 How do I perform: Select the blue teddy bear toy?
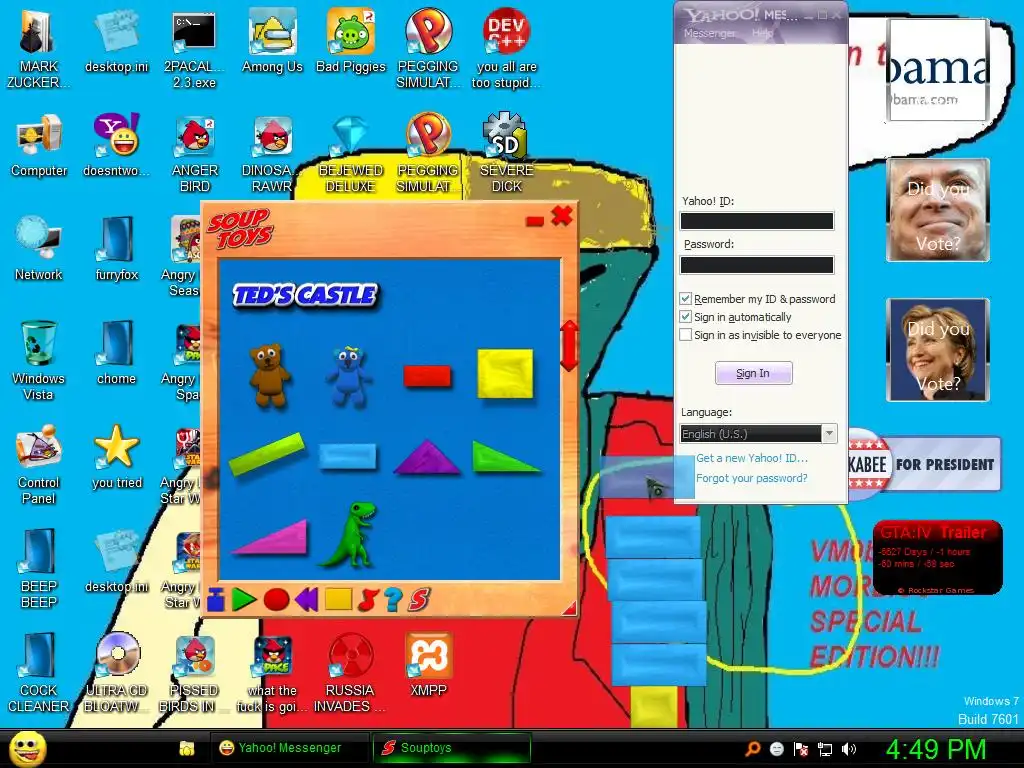349,377
